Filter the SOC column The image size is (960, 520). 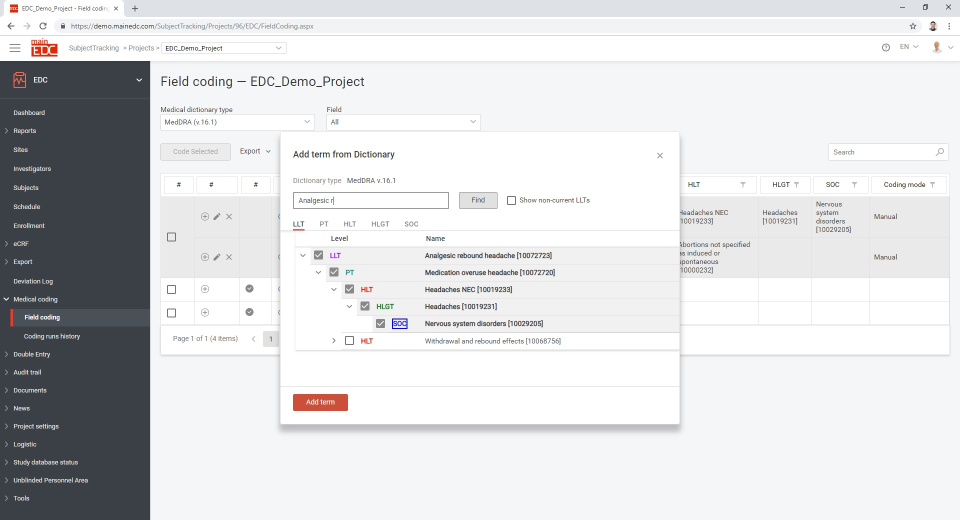[854, 184]
